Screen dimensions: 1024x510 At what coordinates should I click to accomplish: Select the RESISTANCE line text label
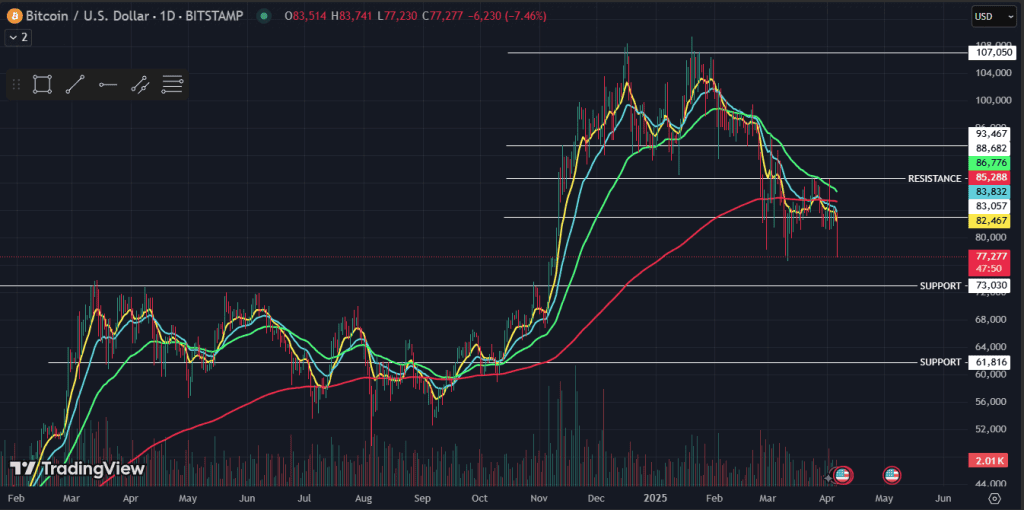point(935,178)
